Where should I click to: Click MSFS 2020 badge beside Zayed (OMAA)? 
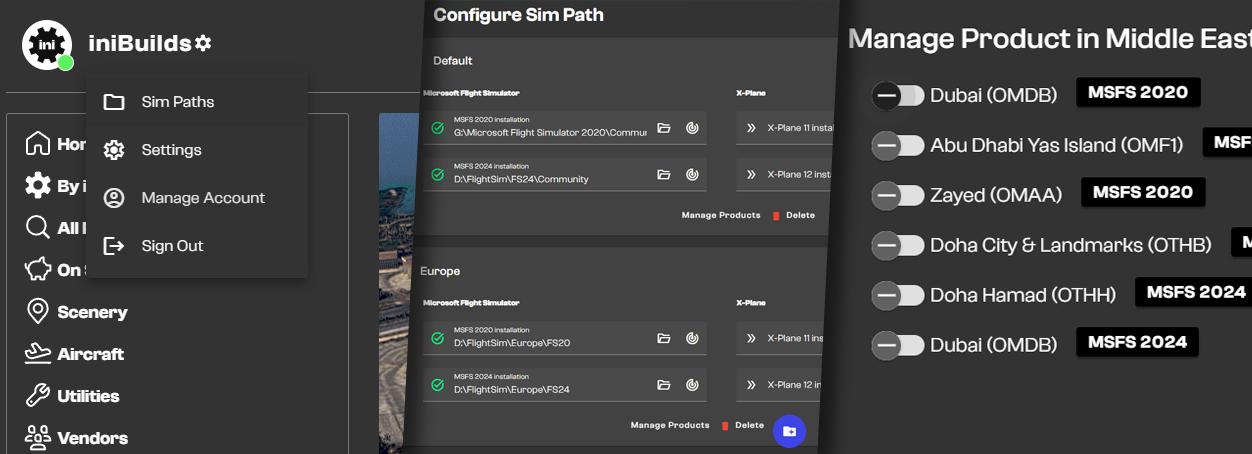1143,192
